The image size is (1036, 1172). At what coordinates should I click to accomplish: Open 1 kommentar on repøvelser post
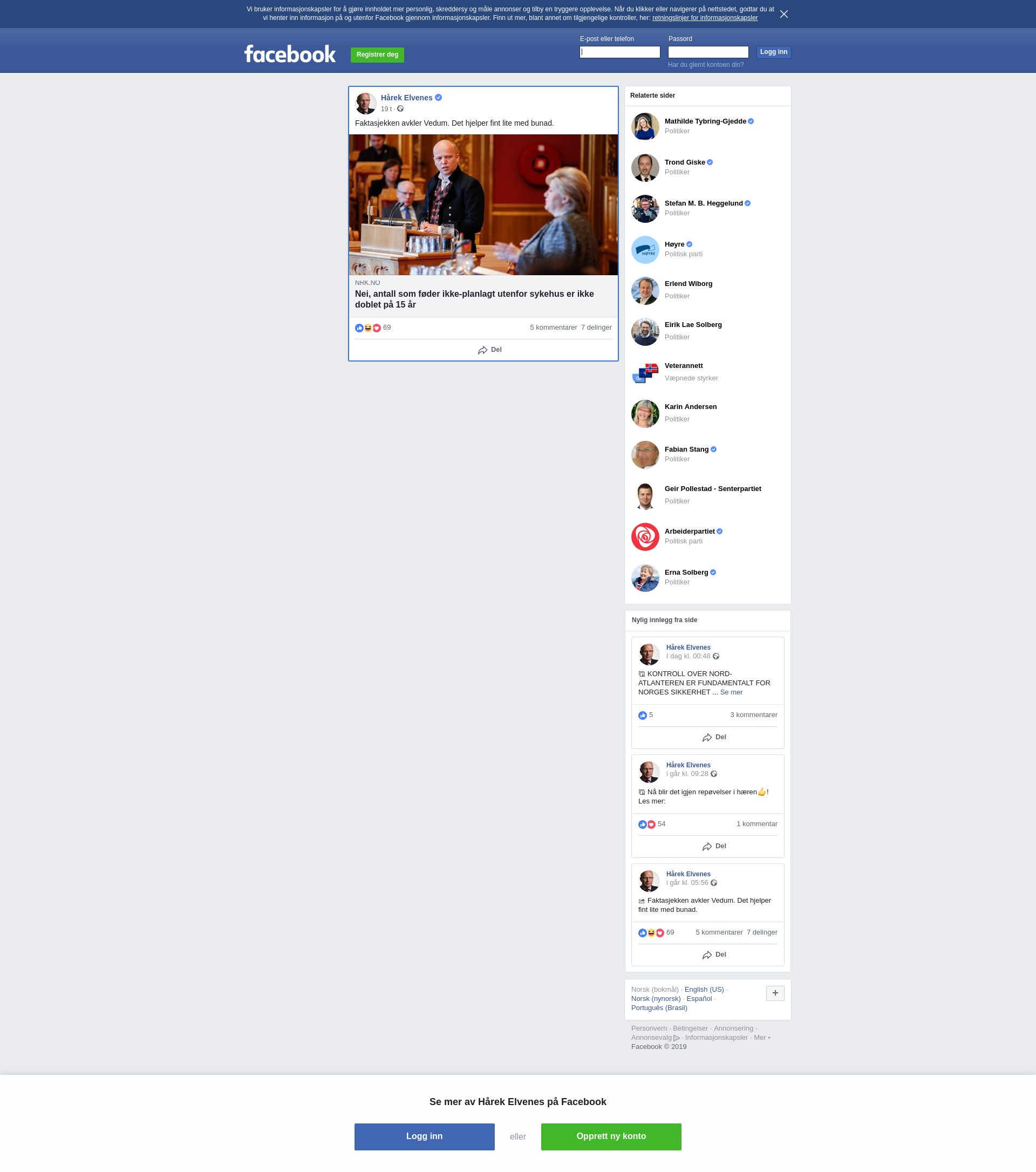tap(757, 824)
